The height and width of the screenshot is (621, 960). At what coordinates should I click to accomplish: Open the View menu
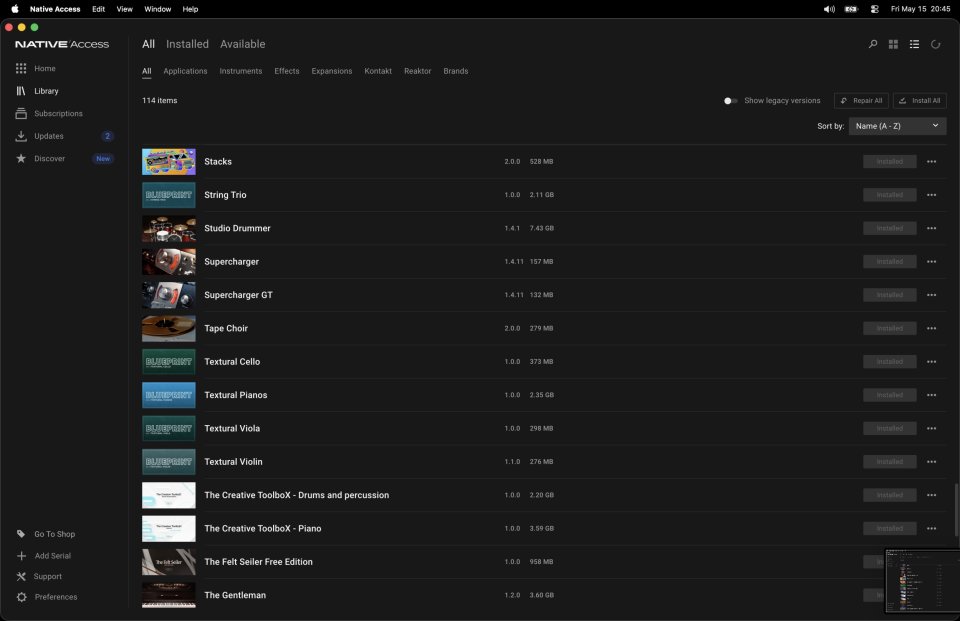(124, 9)
